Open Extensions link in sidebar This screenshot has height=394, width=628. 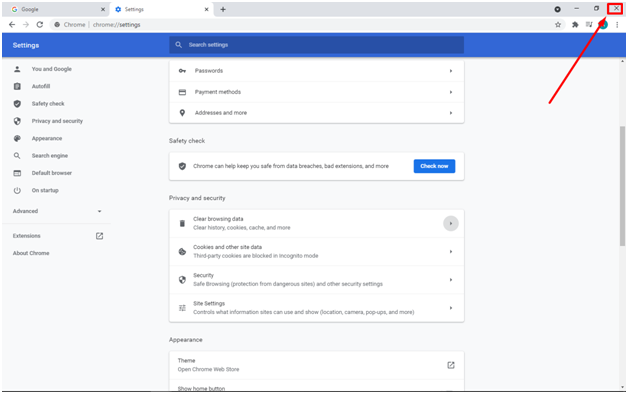tap(26, 236)
